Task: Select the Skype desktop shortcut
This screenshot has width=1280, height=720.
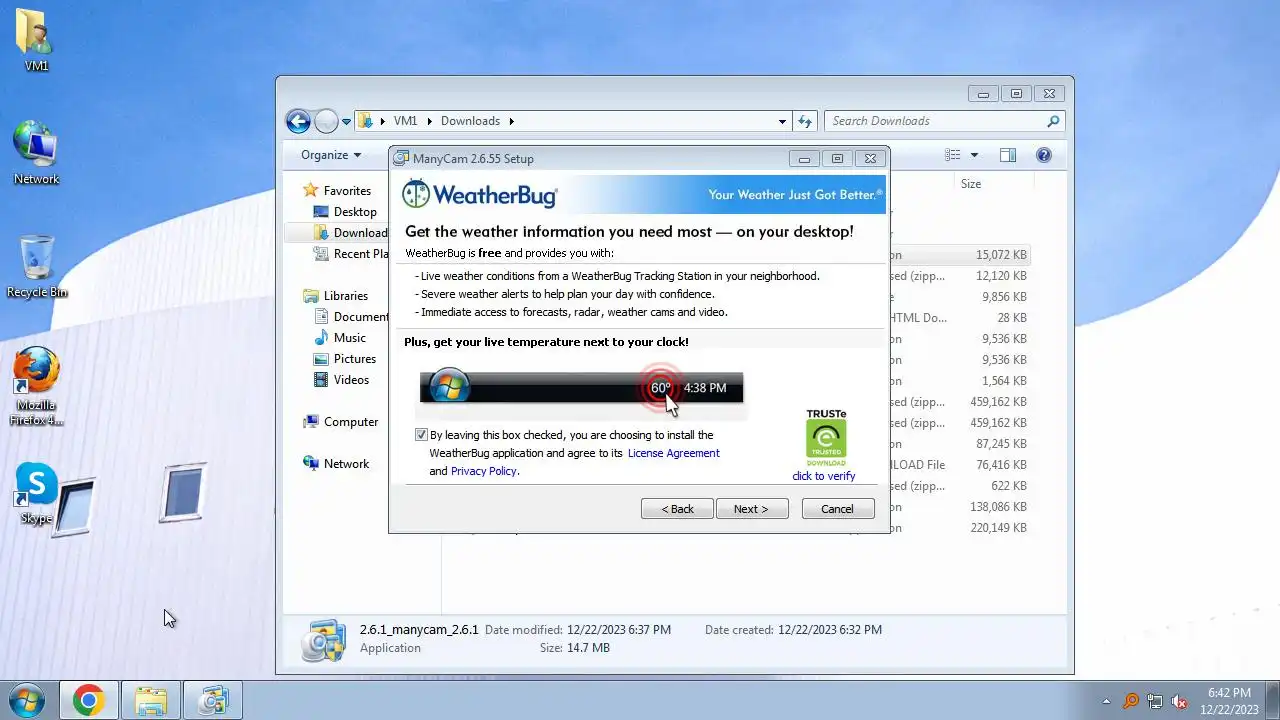Action: pyautogui.click(x=37, y=494)
